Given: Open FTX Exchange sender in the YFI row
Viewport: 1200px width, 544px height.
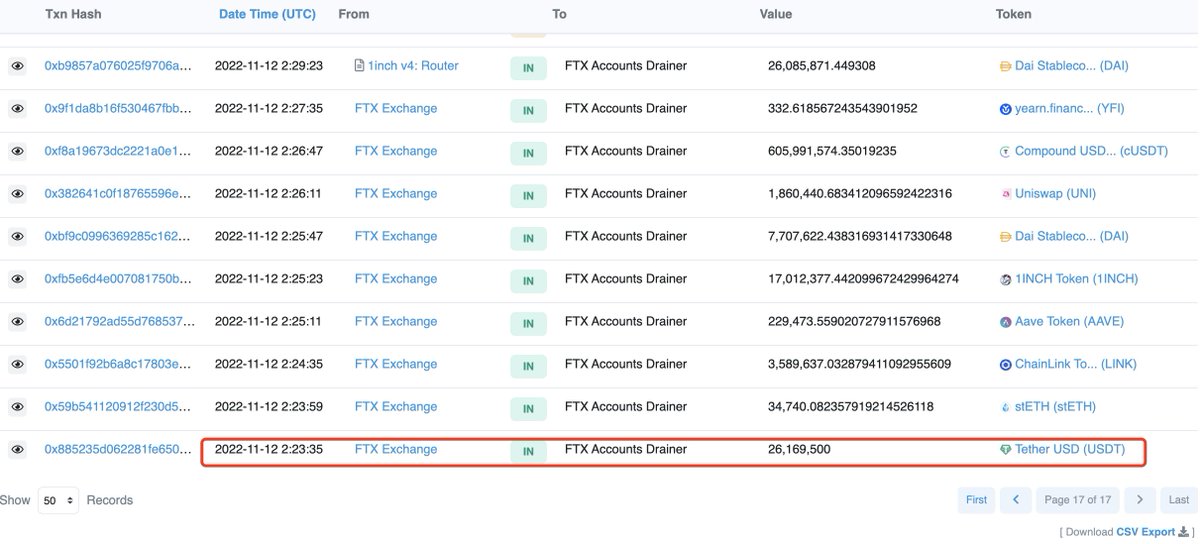Looking at the screenshot, I should tap(396, 108).
